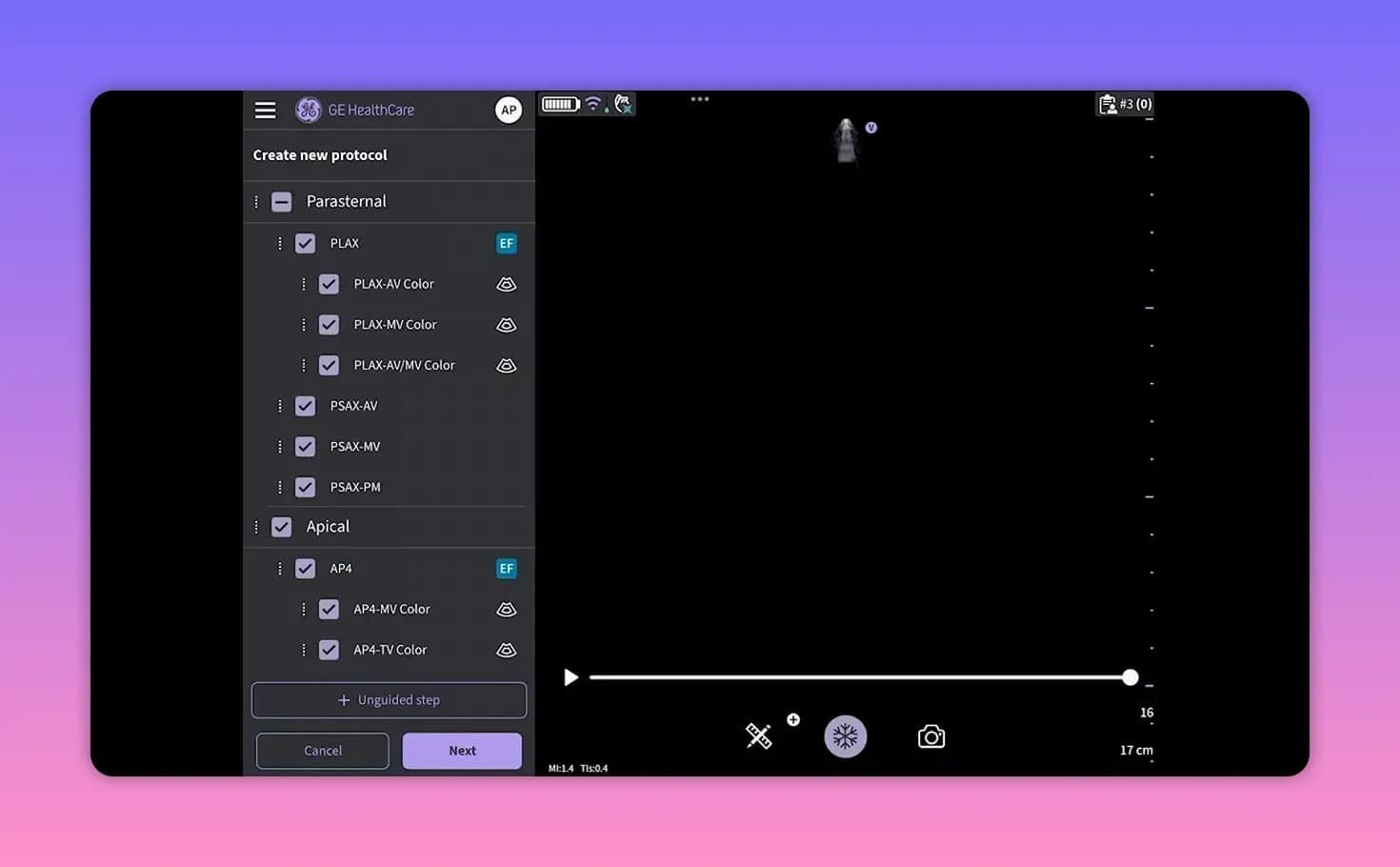Select the Apical group label

328,527
